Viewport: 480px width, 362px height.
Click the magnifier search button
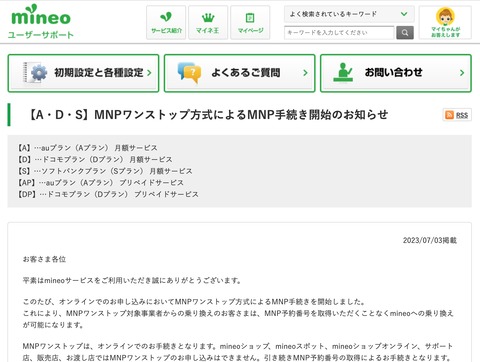click(x=405, y=33)
